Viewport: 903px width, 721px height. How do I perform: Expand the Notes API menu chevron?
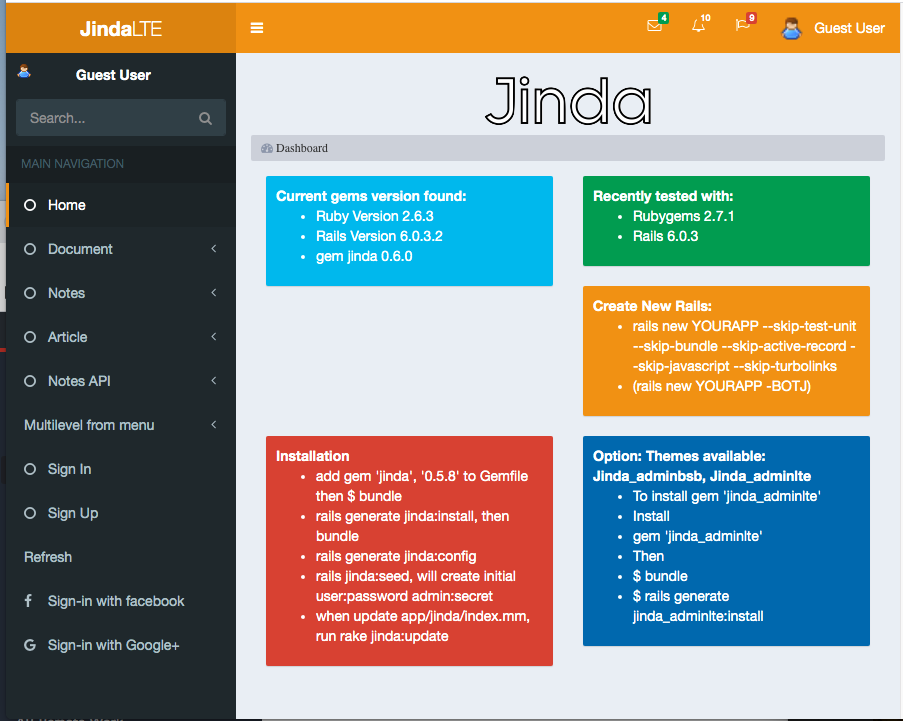point(214,381)
